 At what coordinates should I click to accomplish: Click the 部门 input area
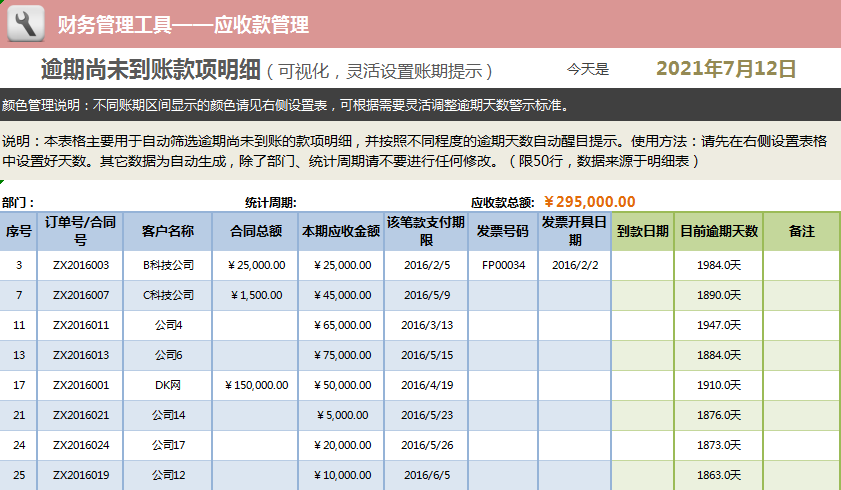(139, 203)
